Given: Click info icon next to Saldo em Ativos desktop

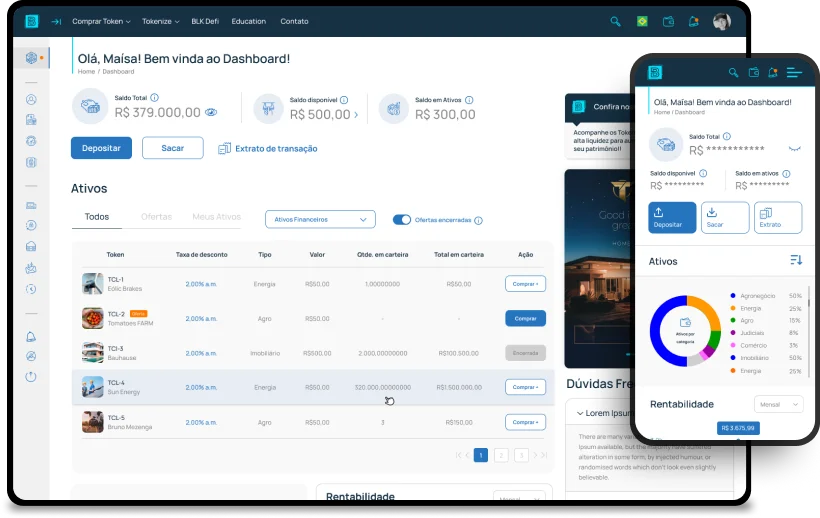Looking at the screenshot, I should [469, 100].
